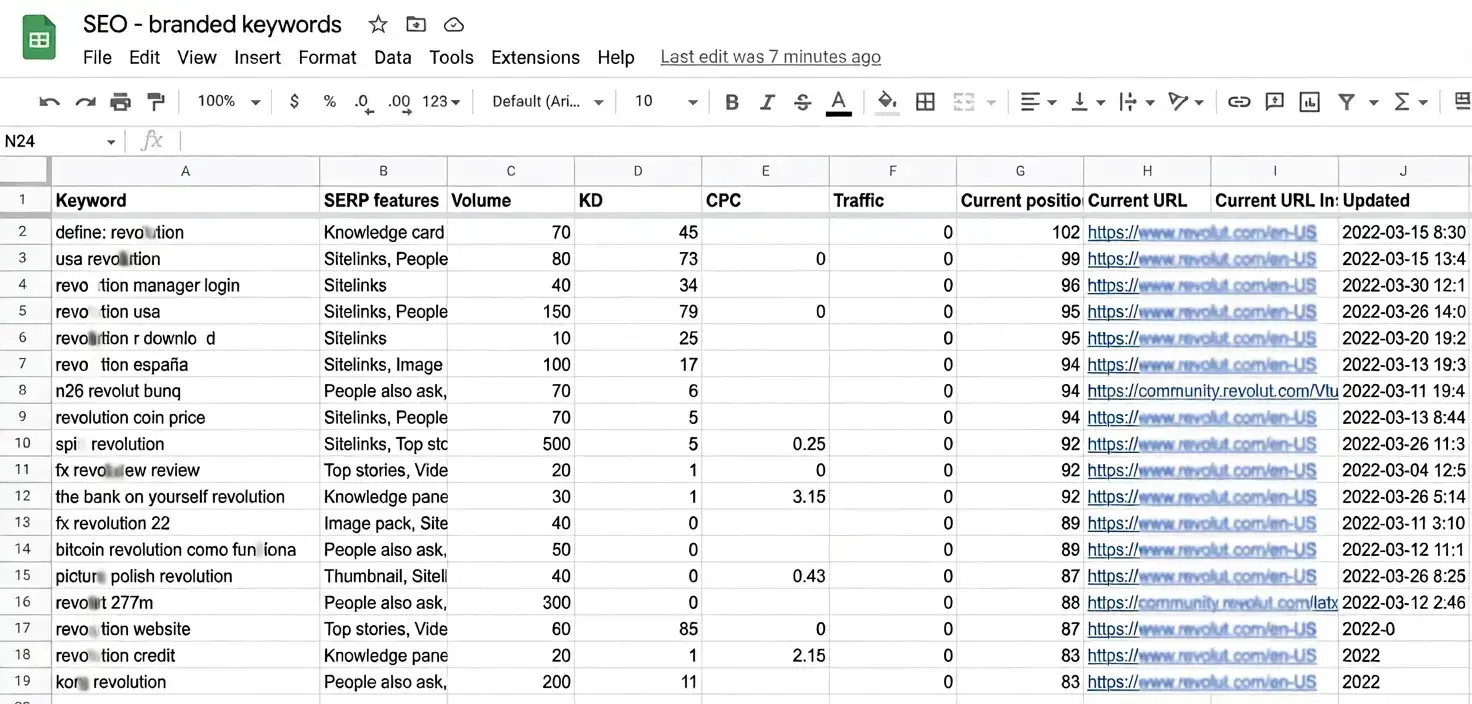
Task: Open the fill color picker
Action: point(887,102)
